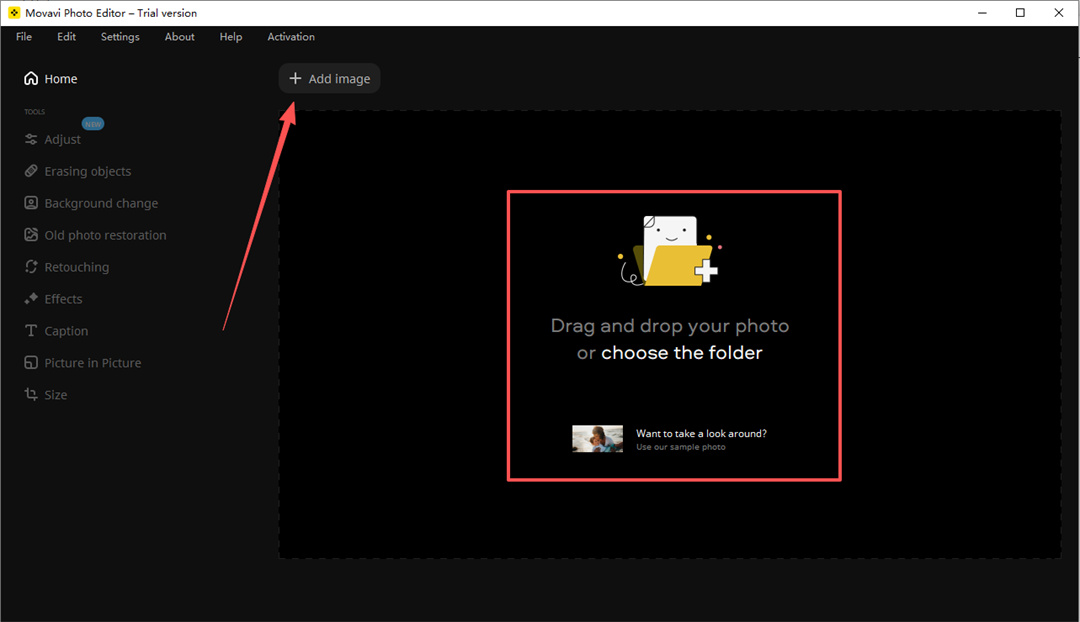Open the Activation menu

[x=291, y=37]
